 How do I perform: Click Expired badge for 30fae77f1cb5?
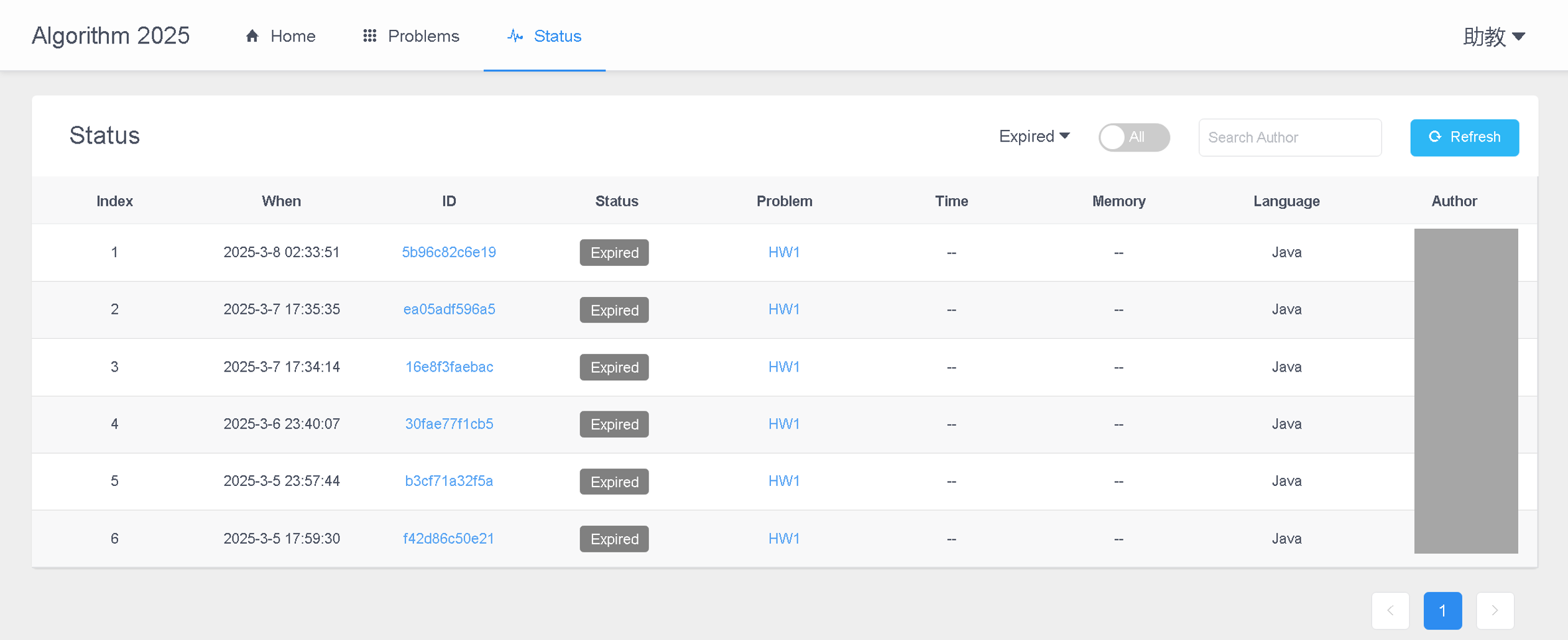(x=614, y=424)
